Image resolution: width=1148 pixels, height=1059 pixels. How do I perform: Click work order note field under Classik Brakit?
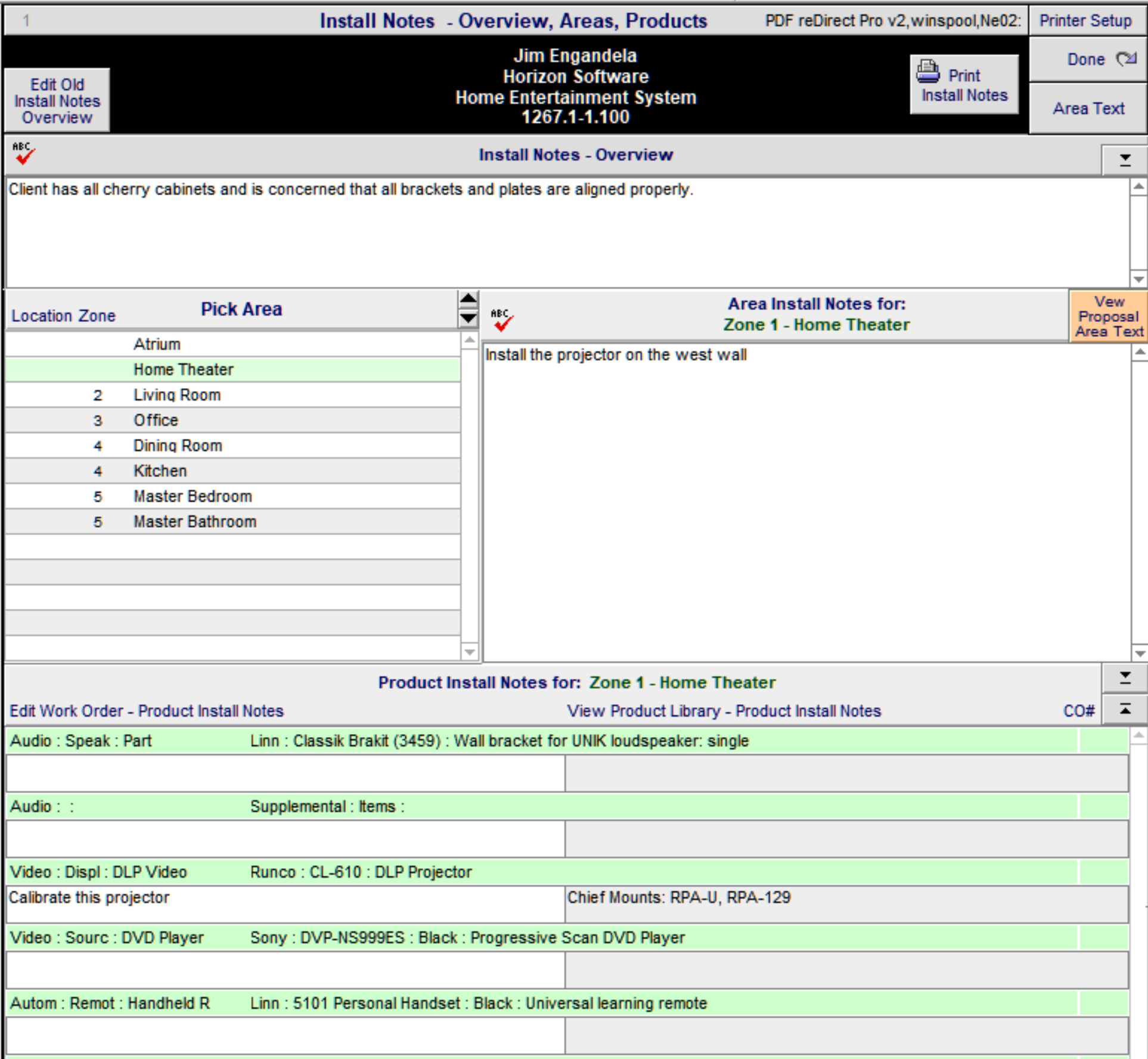pos(286,773)
